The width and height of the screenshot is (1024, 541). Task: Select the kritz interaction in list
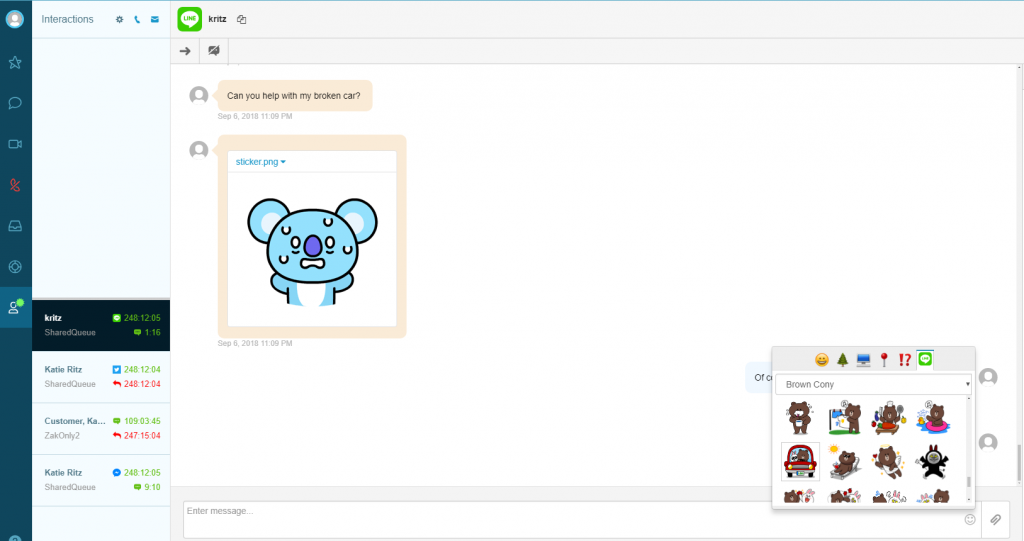coord(101,325)
